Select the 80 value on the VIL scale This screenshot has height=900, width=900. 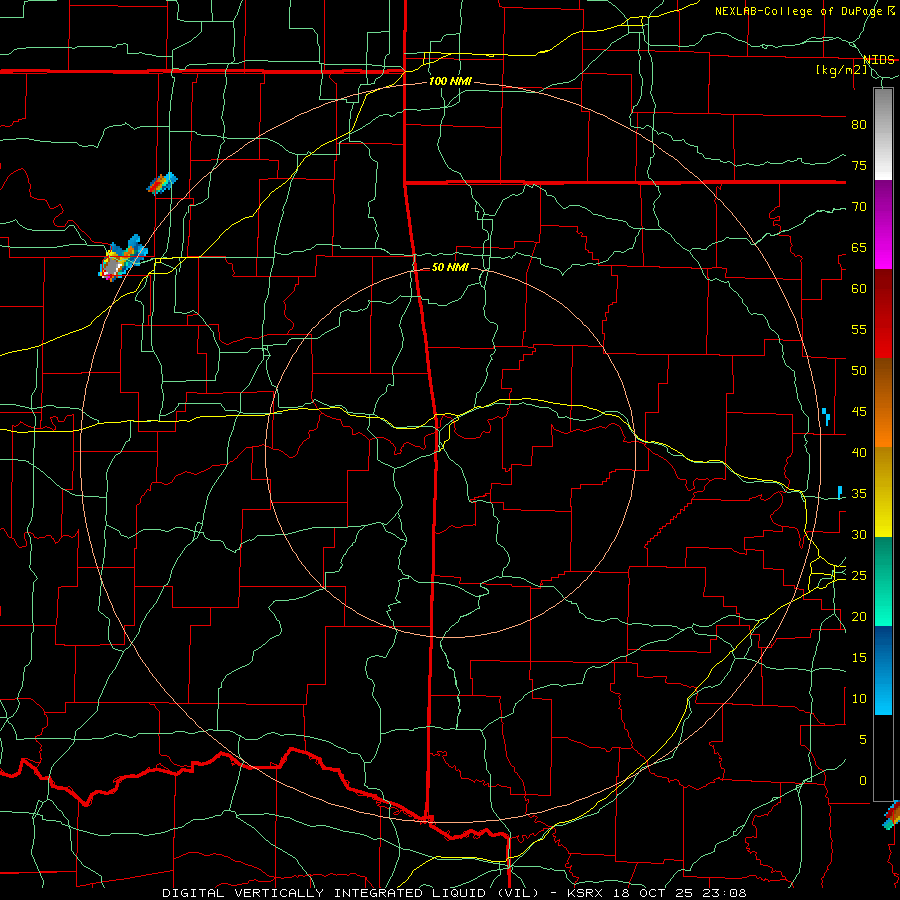[x=859, y=125]
